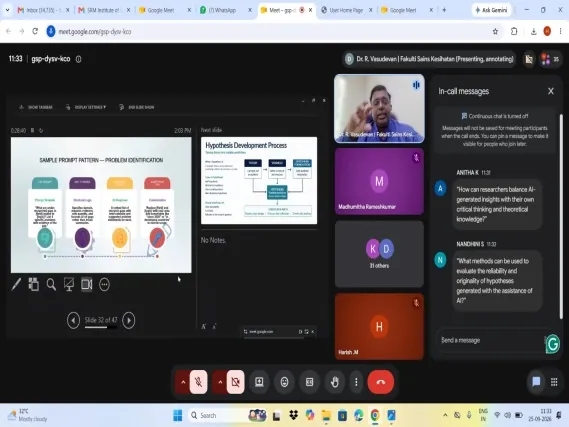Open Meet more options three-dot menu
Viewport: 569px width, 427px height.
pos(356,382)
